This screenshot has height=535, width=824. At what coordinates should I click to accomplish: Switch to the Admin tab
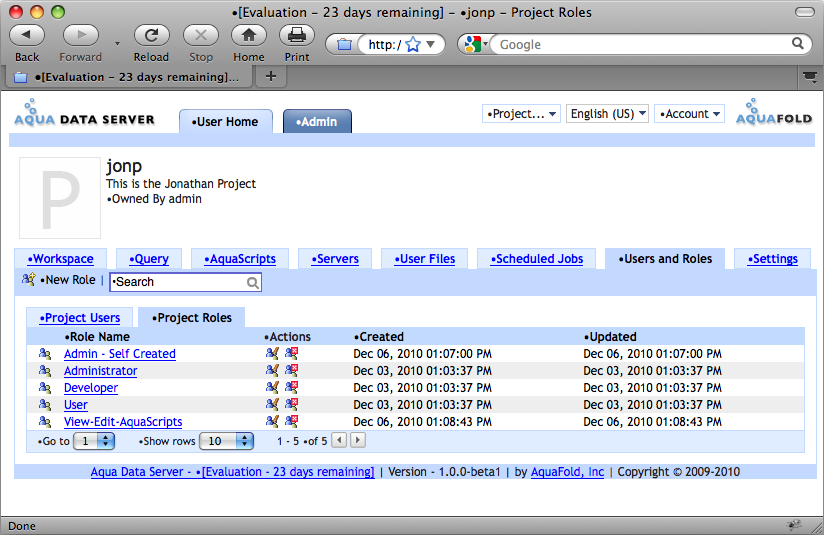click(317, 121)
